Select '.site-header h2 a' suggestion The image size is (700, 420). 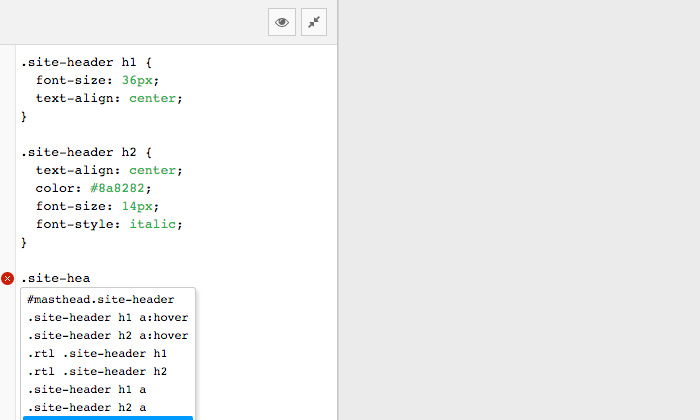pos(108,407)
